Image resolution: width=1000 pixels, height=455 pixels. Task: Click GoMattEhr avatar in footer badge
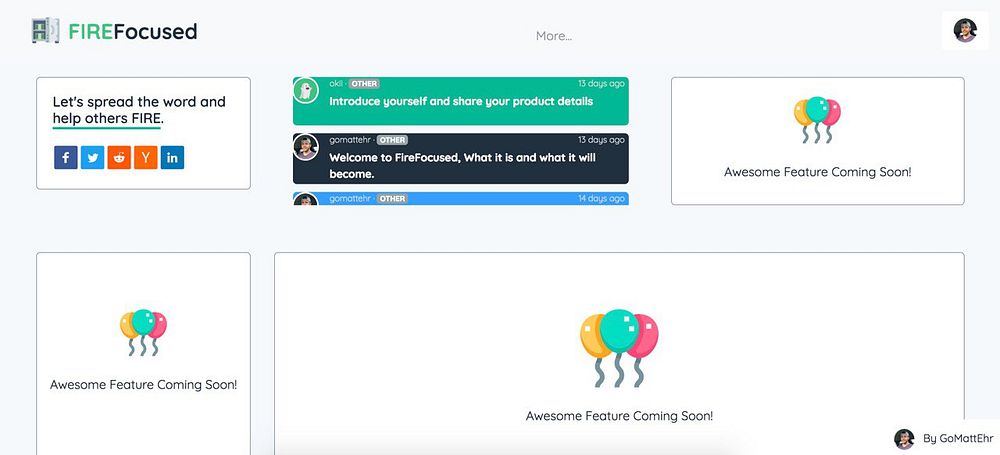[904, 439]
